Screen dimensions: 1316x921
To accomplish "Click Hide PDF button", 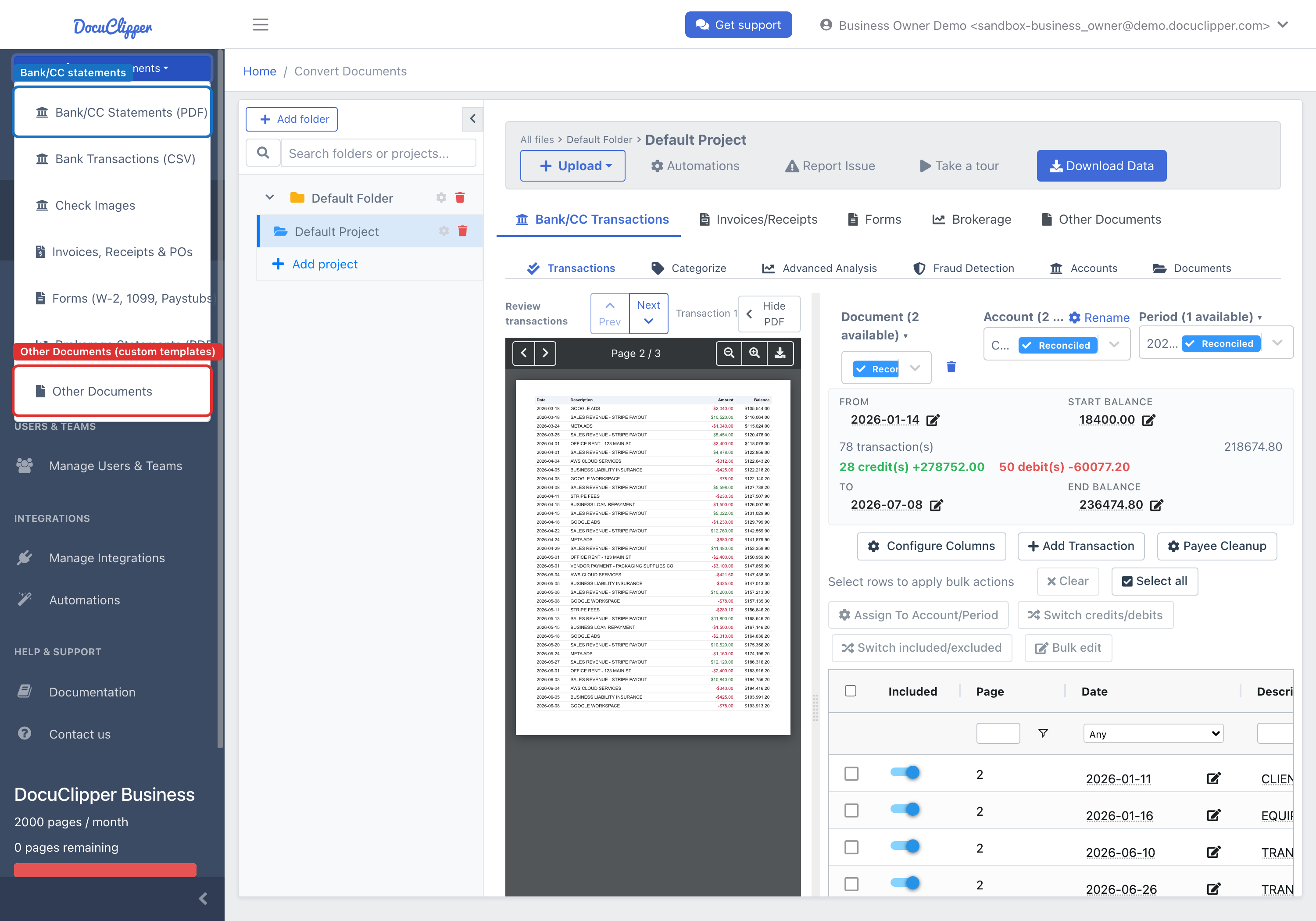I will click(768, 314).
